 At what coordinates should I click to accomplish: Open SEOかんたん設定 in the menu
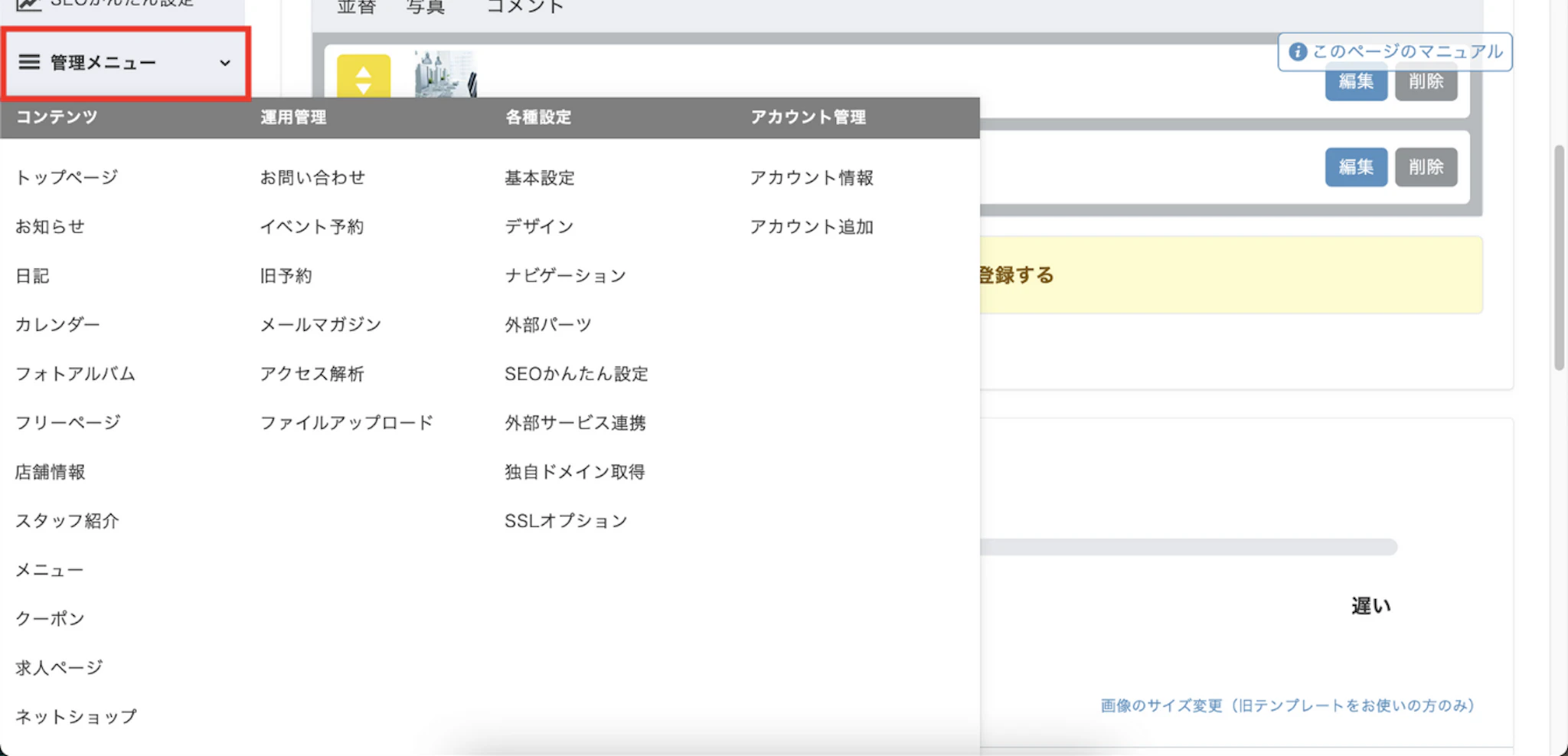pyautogui.click(x=576, y=374)
